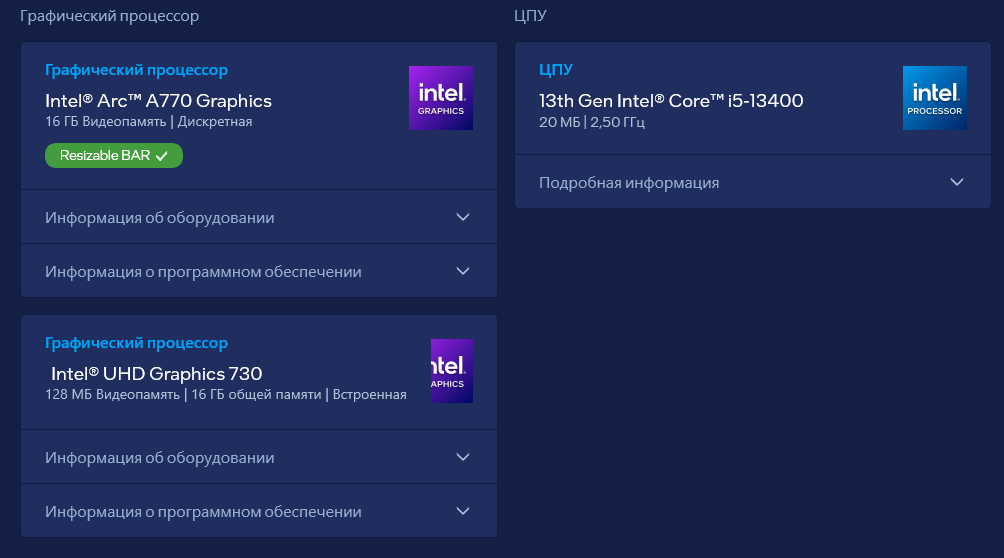The width and height of the screenshot is (1004, 558).
Task: Click the checkmark inside the Resizable BAR badge
Action: click(x=162, y=156)
